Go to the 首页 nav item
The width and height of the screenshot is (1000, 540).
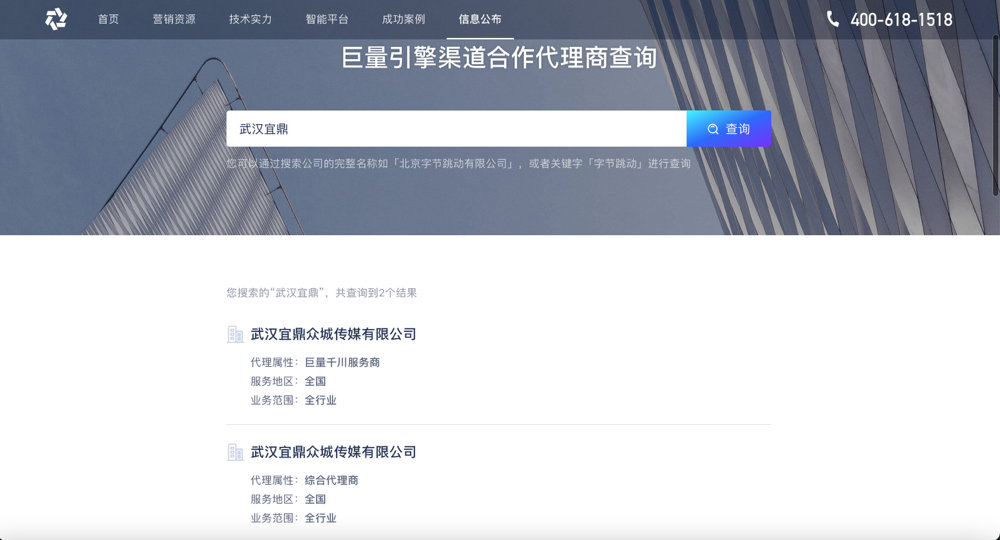click(x=108, y=19)
